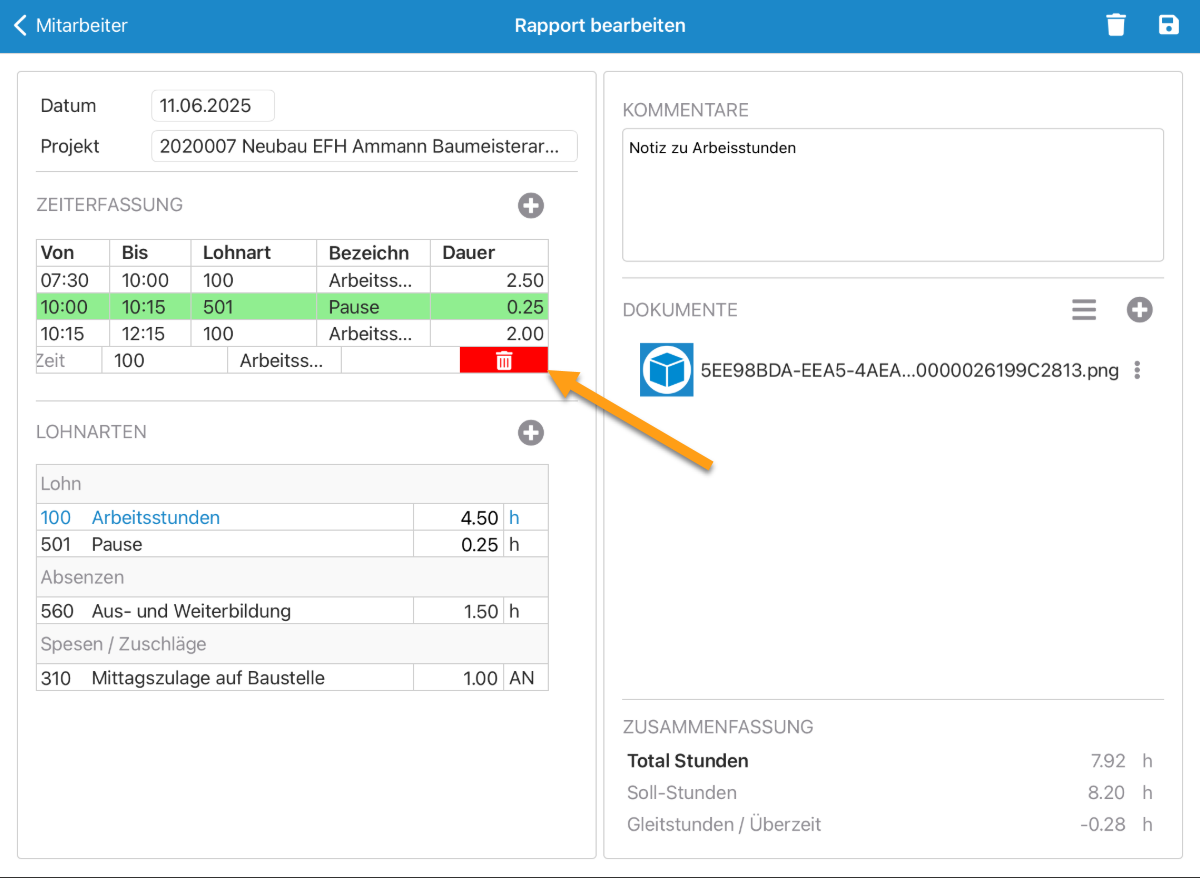Go back to Mitarbeiter
The image size is (1200, 878).
(71, 26)
